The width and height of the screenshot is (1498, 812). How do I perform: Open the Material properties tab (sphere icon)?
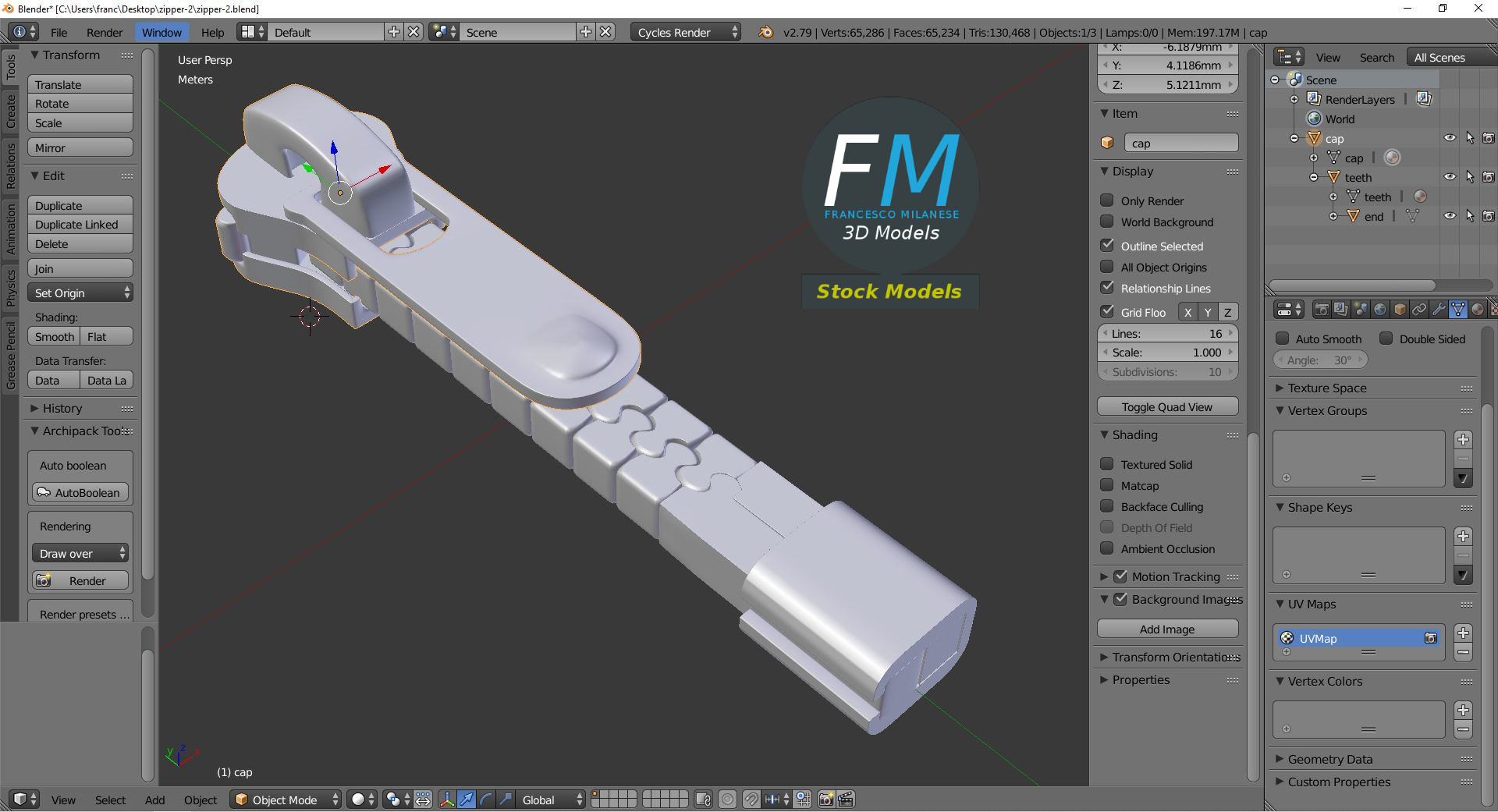pos(1477,310)
